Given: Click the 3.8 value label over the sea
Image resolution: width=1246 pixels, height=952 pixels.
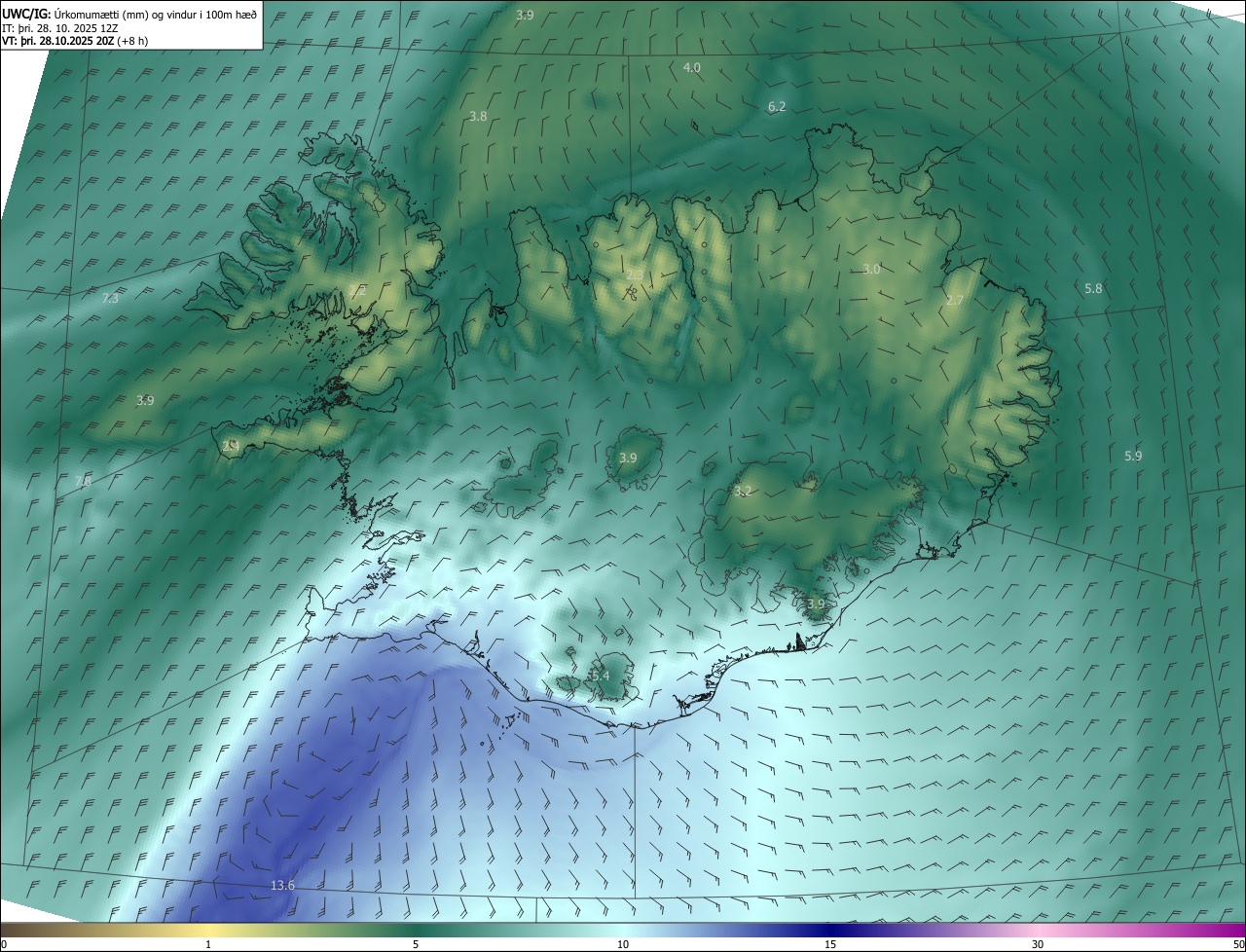Looking at the screenshot, I should point(478,116).
